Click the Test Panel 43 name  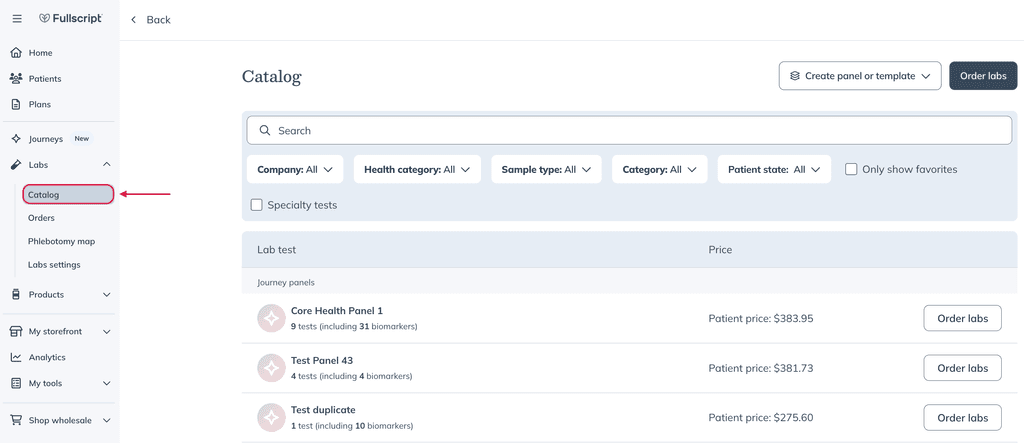[322, 361]
